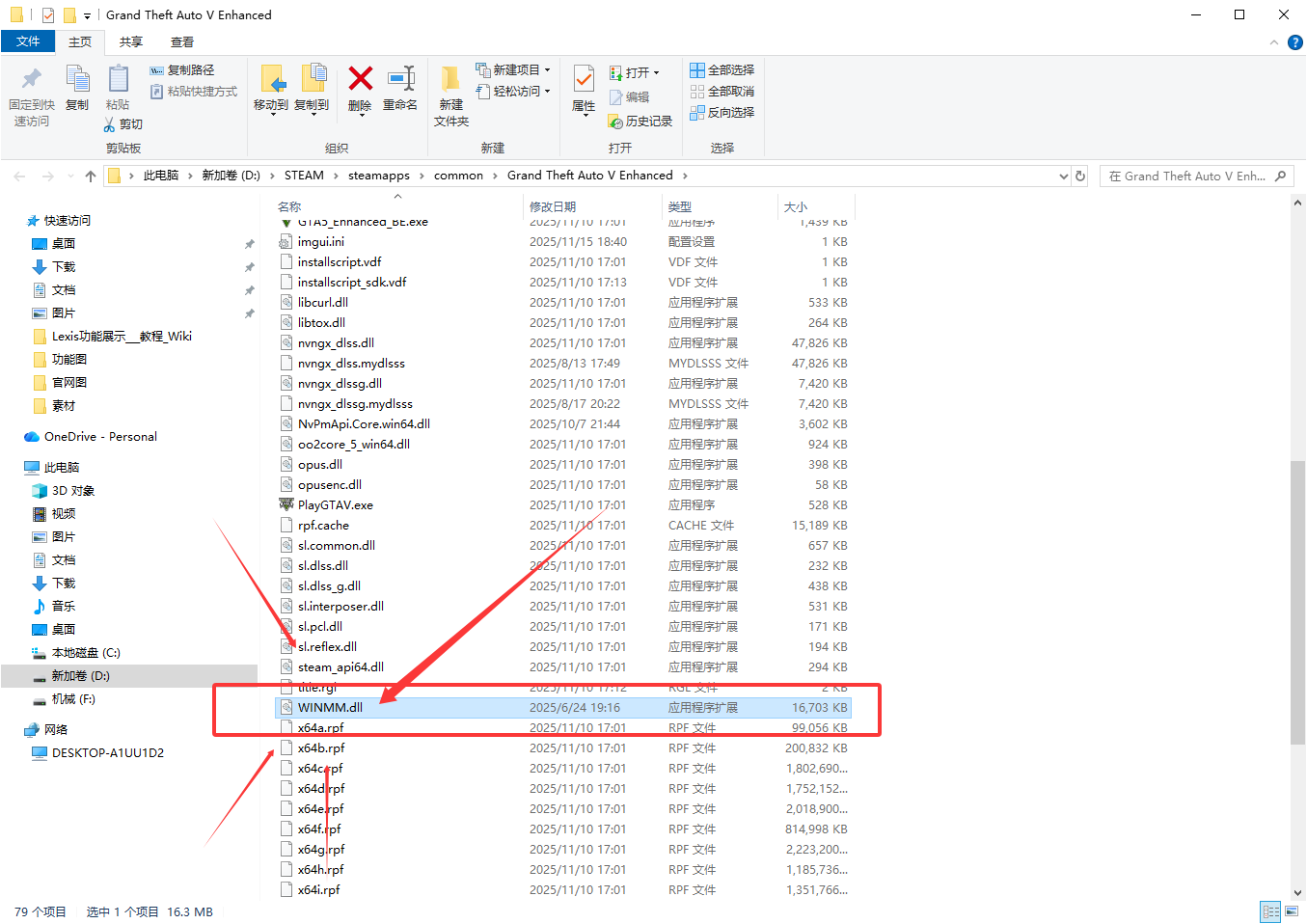Open History record icon in ribbon

click(x=640, y=122)
